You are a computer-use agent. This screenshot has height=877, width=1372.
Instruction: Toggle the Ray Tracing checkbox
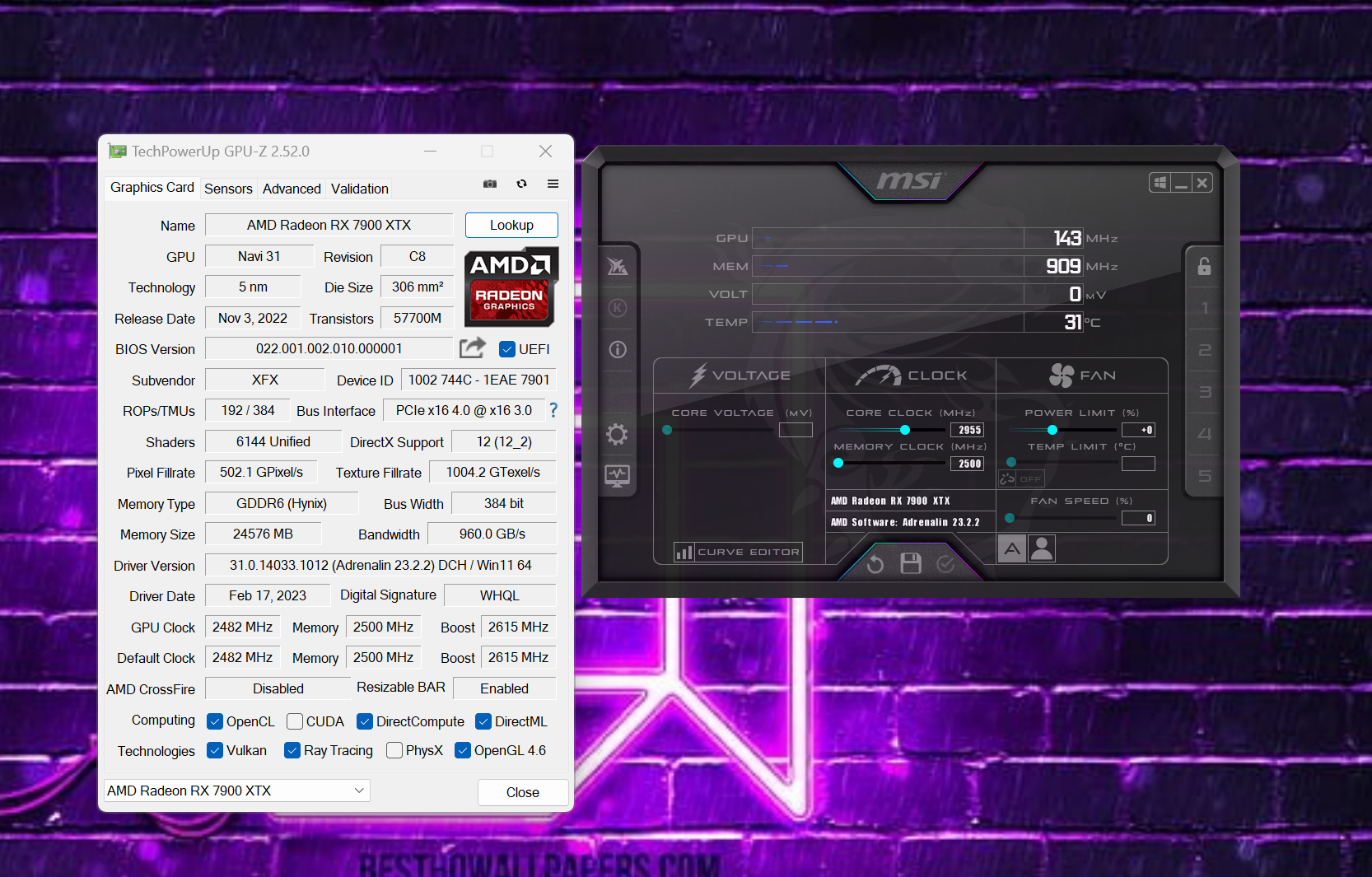[292, 750]
